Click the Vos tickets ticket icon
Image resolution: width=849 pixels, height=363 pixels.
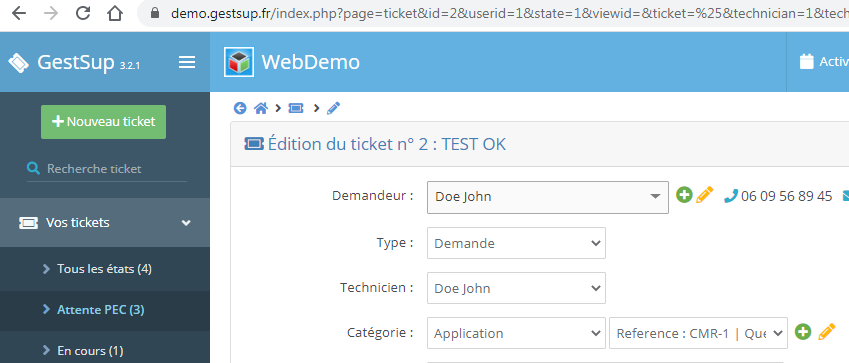pos(28,223)
